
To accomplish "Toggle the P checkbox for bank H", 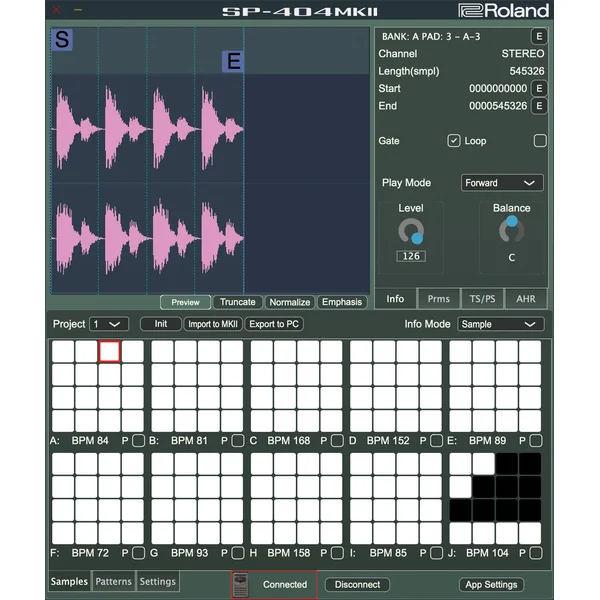I will [337, 553].
